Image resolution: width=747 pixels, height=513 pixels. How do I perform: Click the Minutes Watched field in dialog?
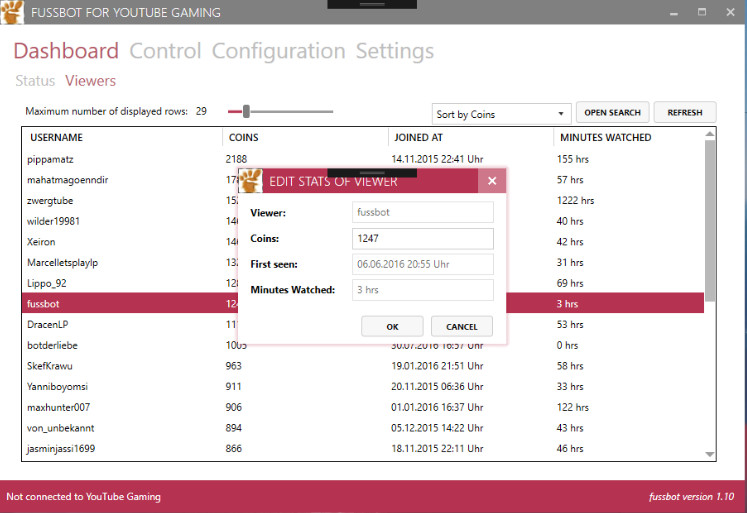point(423,290)
